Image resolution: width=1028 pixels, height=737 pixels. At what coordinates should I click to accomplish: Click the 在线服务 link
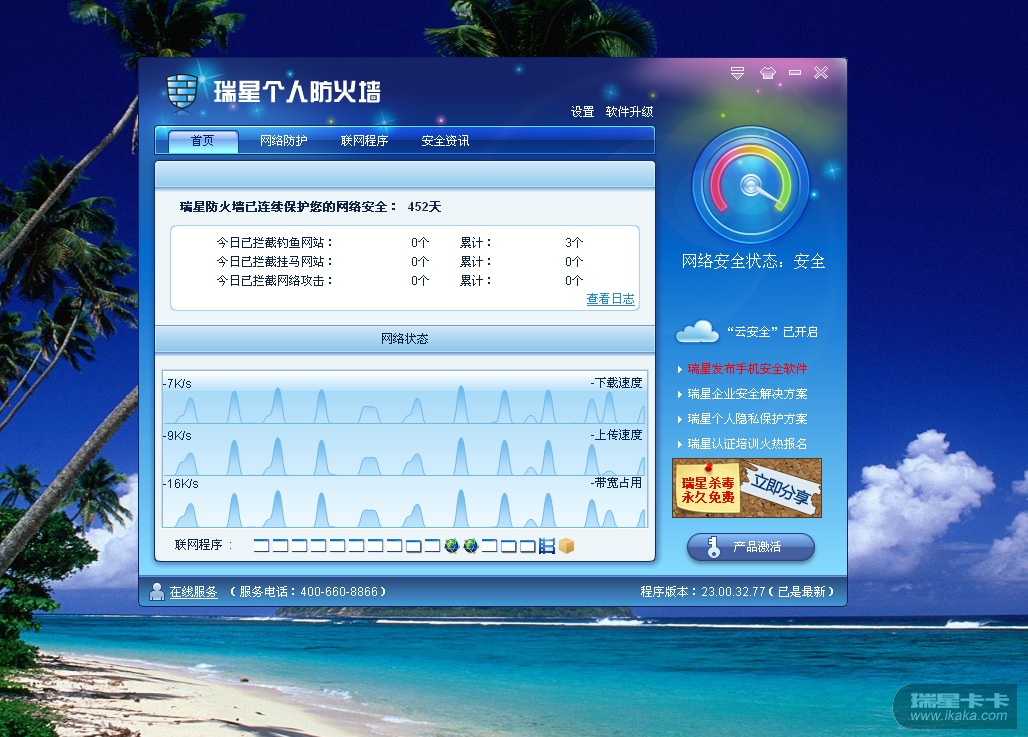tap(193, 591)
